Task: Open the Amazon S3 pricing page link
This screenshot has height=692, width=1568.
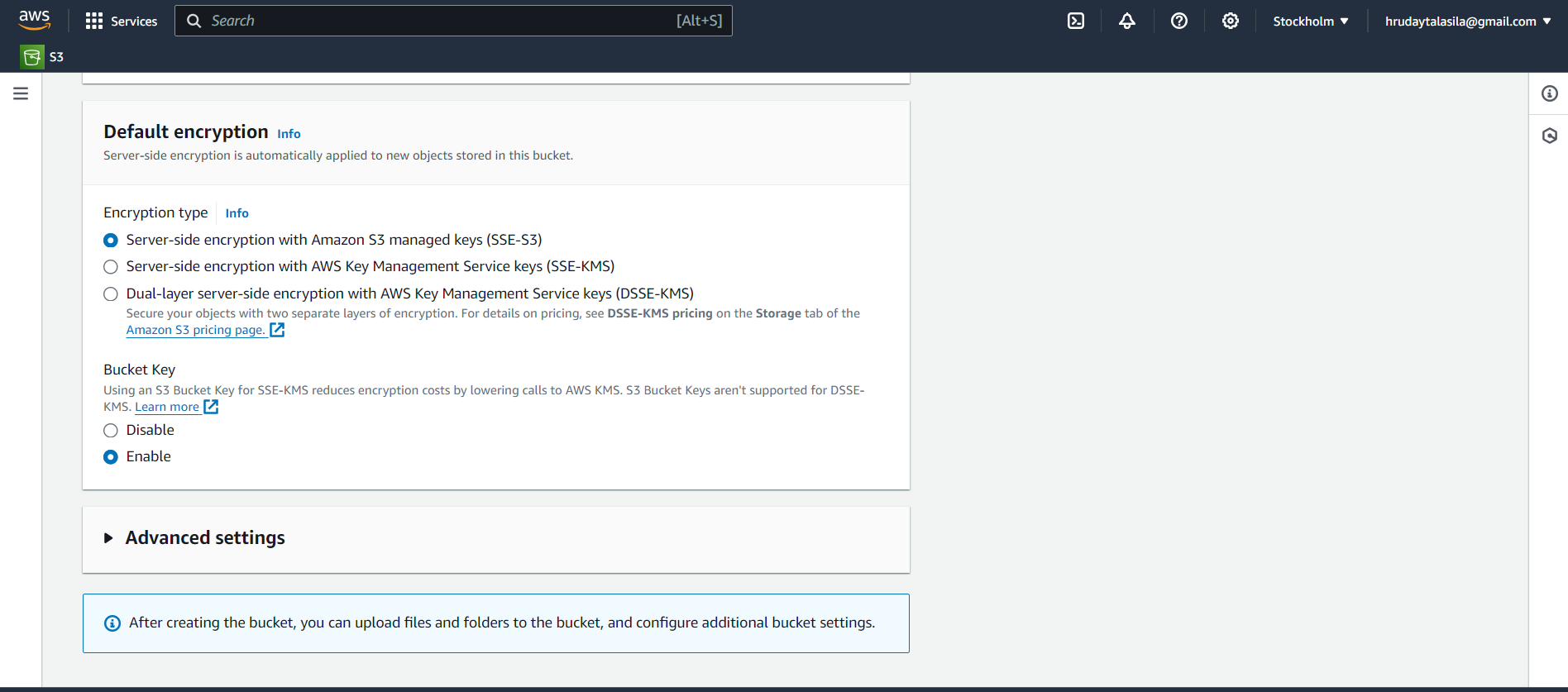Action: (x=195, y=330)
